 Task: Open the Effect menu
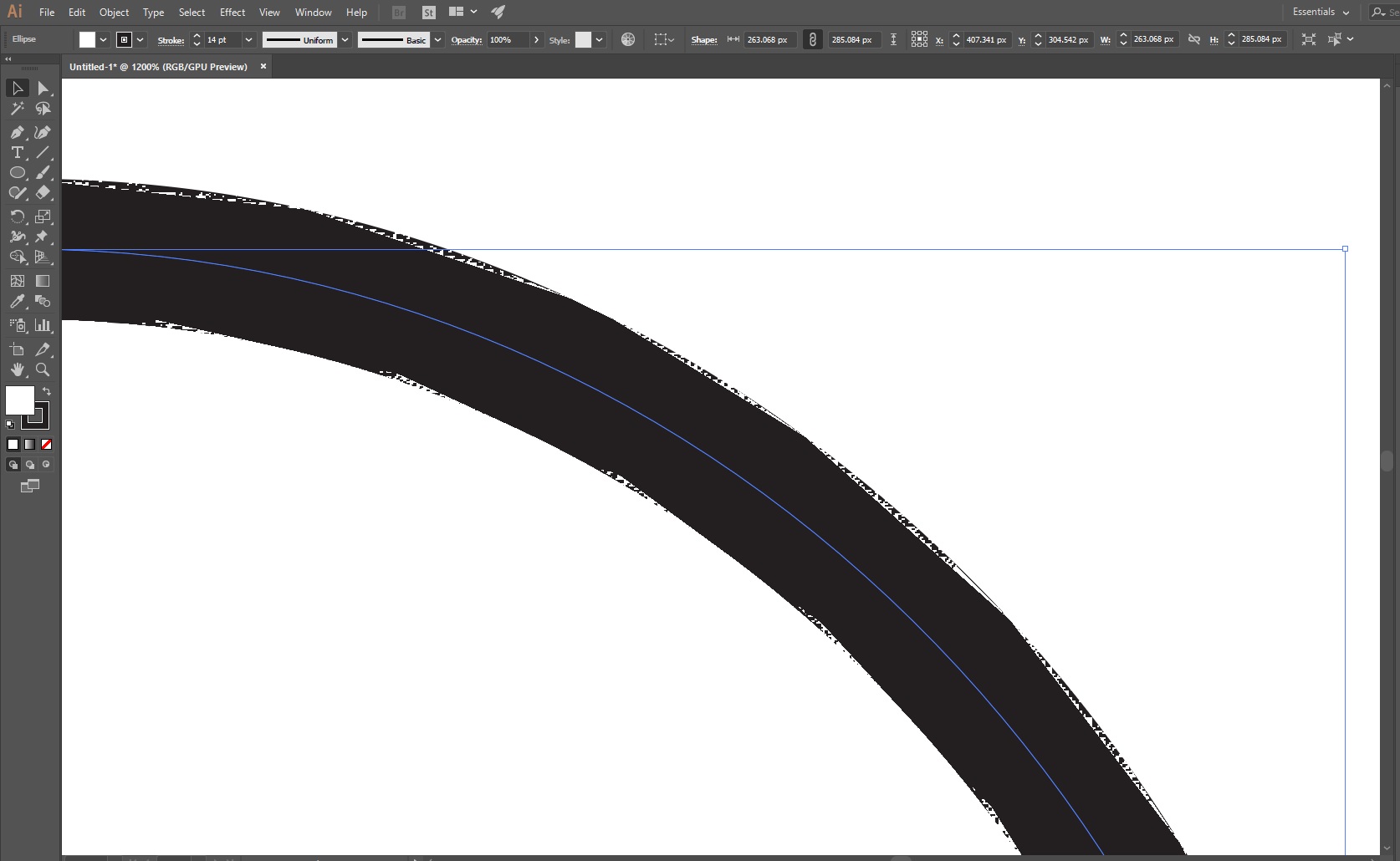232,12
